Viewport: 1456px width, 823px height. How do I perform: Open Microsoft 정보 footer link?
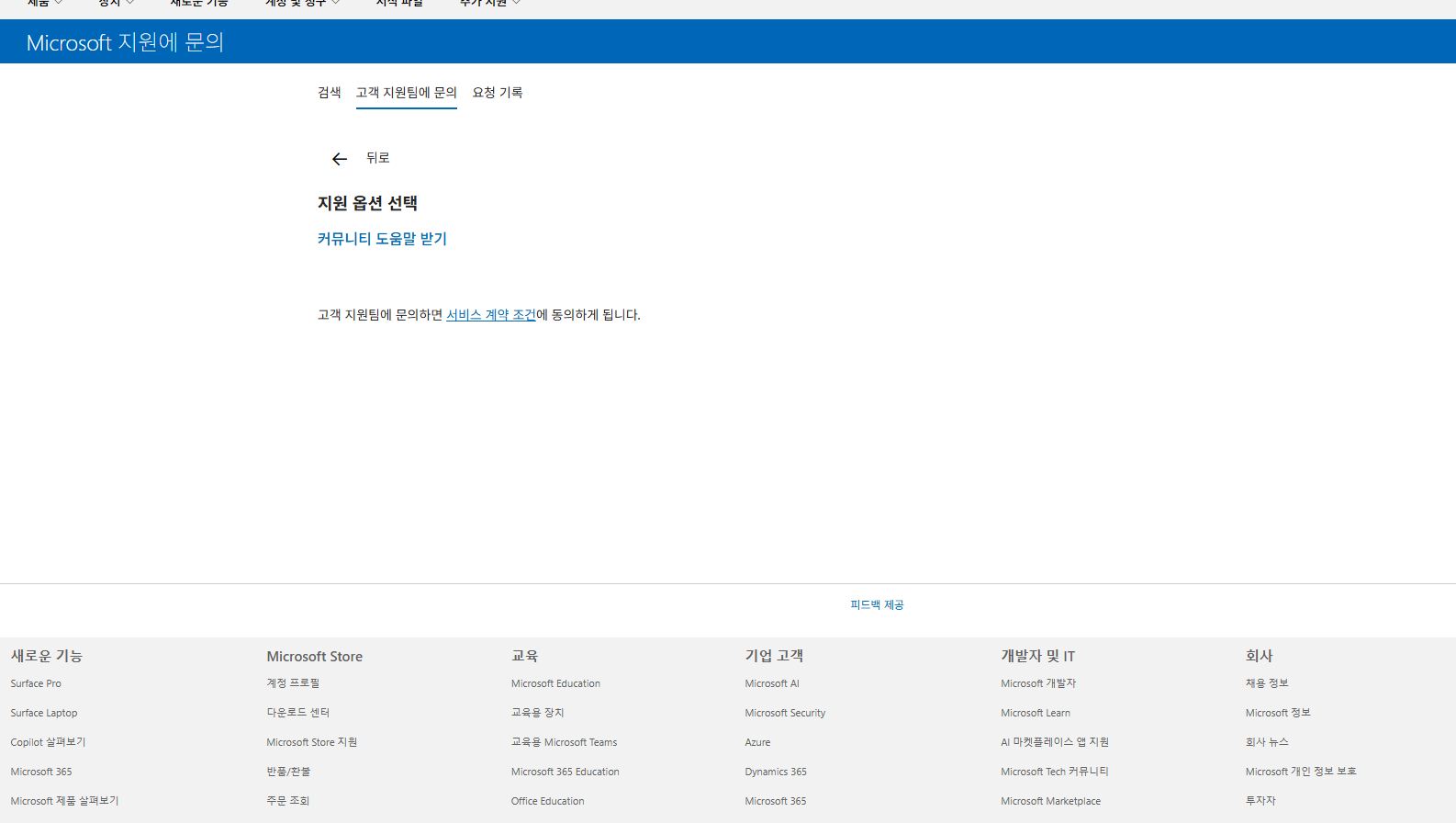click(x=1278, y=713)
